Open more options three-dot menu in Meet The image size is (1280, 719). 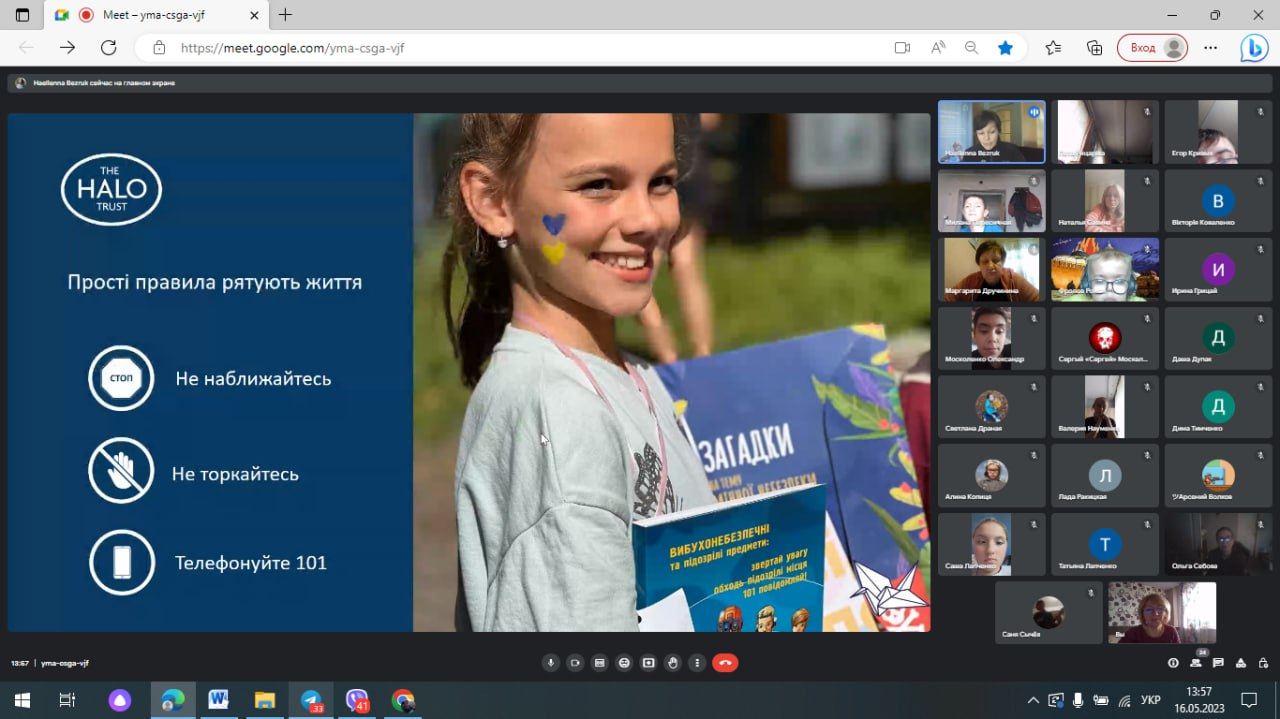(x=697, y=663)
